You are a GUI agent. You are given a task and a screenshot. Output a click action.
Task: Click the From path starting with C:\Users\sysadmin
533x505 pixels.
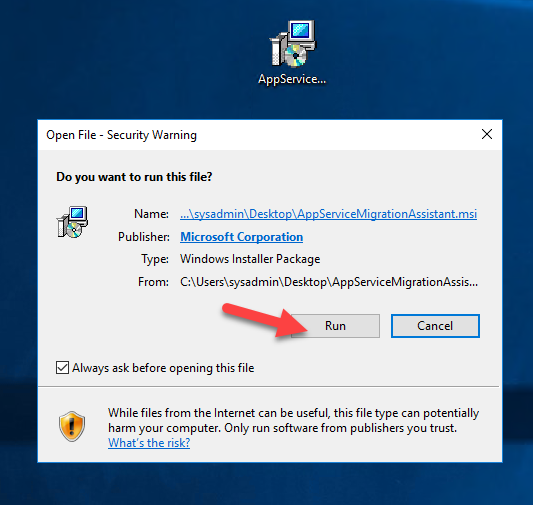pyautogui.click(x=329, y=282)
